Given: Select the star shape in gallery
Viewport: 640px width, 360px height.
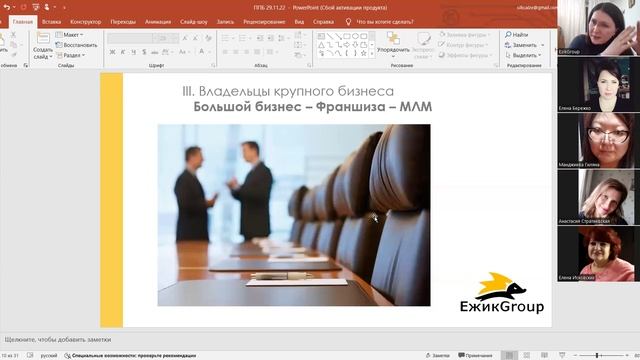Looking at the screenshot, I should pyautogui.click(x=363, y=53).
